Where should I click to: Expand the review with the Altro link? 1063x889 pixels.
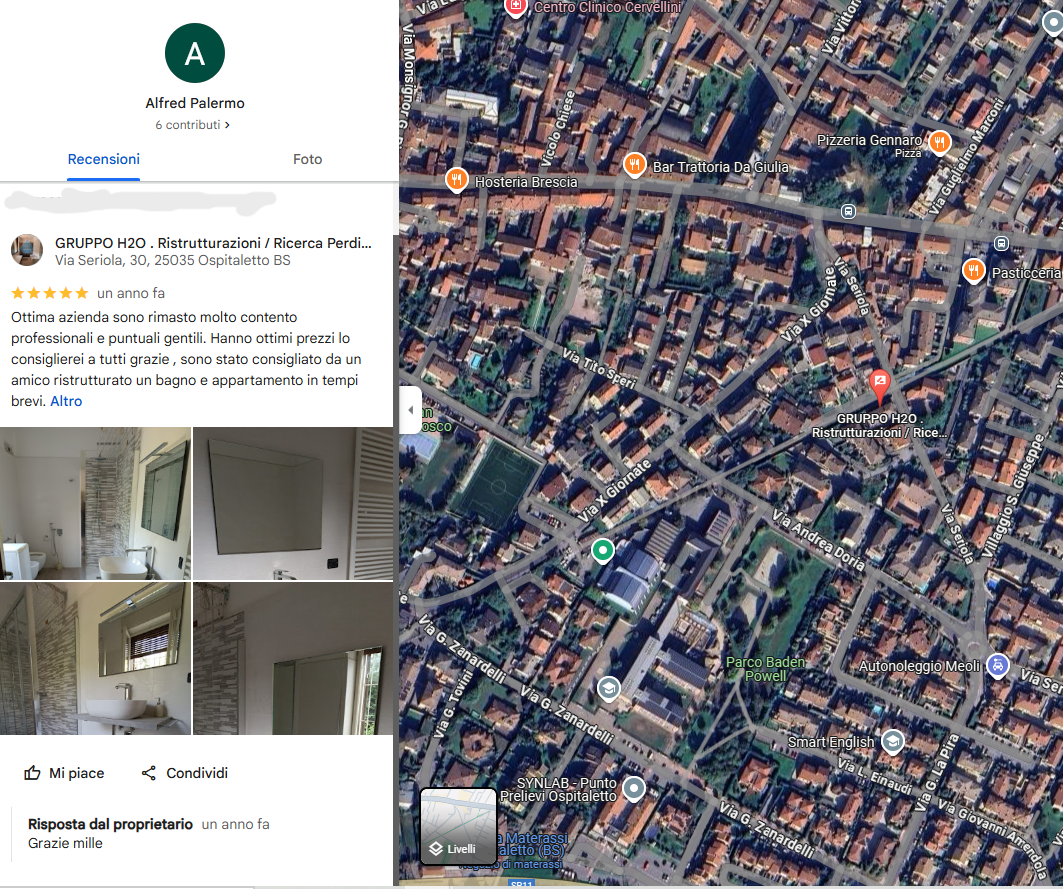[66, 401]
